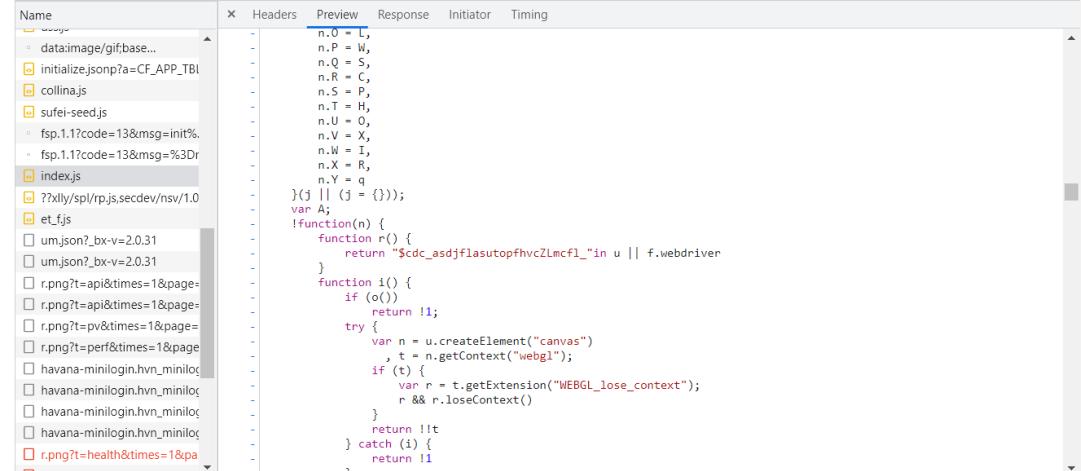
Task: Click the et_f.js script file icon
Action: click(28, 219)
